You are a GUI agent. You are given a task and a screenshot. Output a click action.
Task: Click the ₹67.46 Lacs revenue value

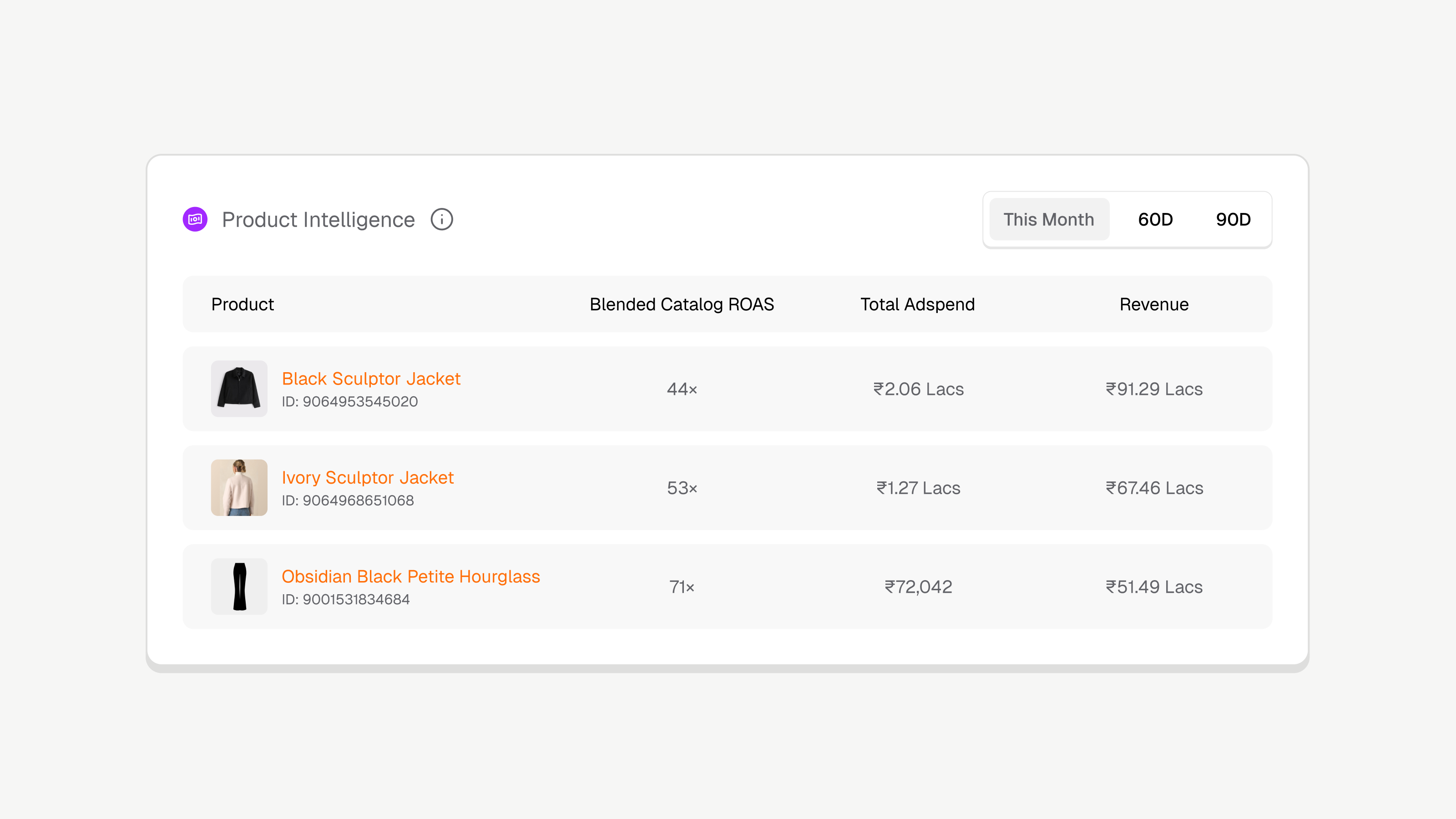[1154, 488]
